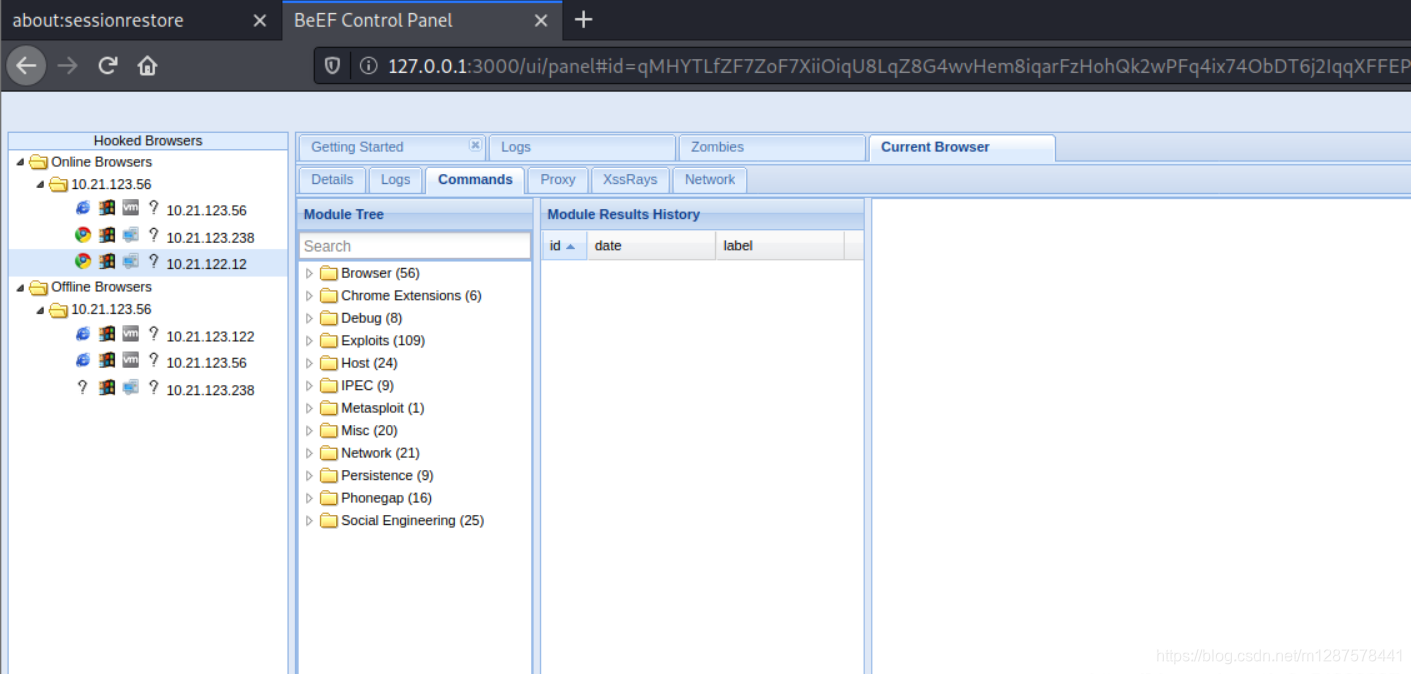Click the Metasploit (1) folder icon

pyautogui.click(x=329, y=408)
